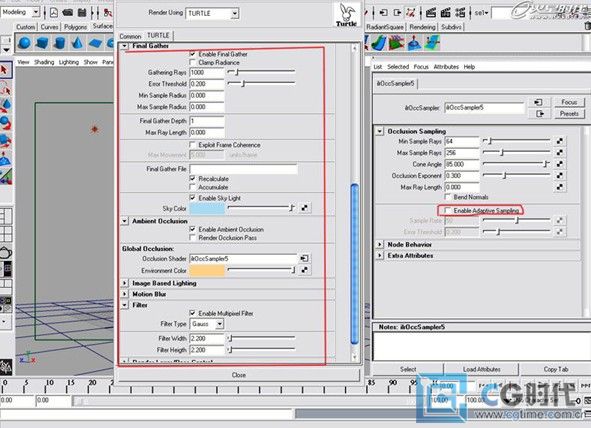Close the Render Settings window
The width and height of the screenshot is (591, 428).
click(x=239, y=374)
